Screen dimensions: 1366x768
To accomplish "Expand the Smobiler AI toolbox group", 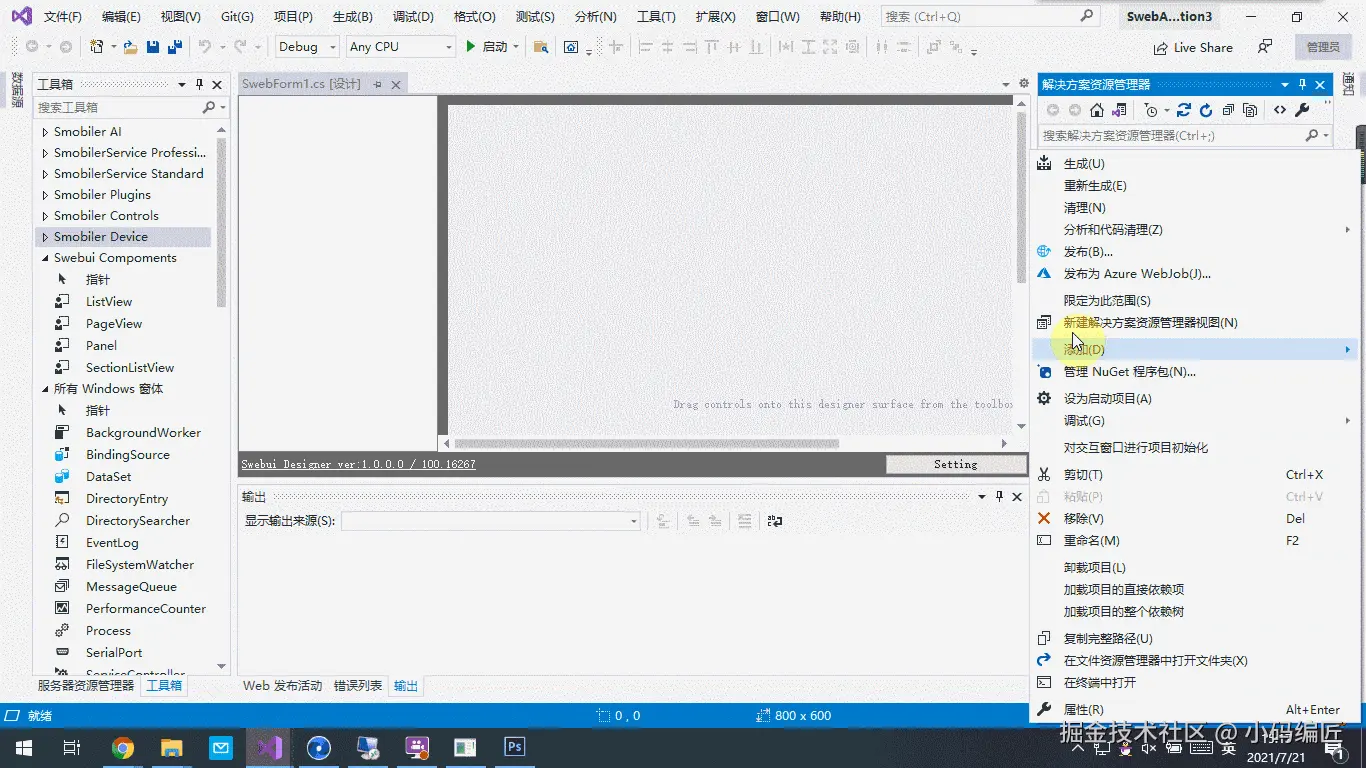I will (44, 132).
